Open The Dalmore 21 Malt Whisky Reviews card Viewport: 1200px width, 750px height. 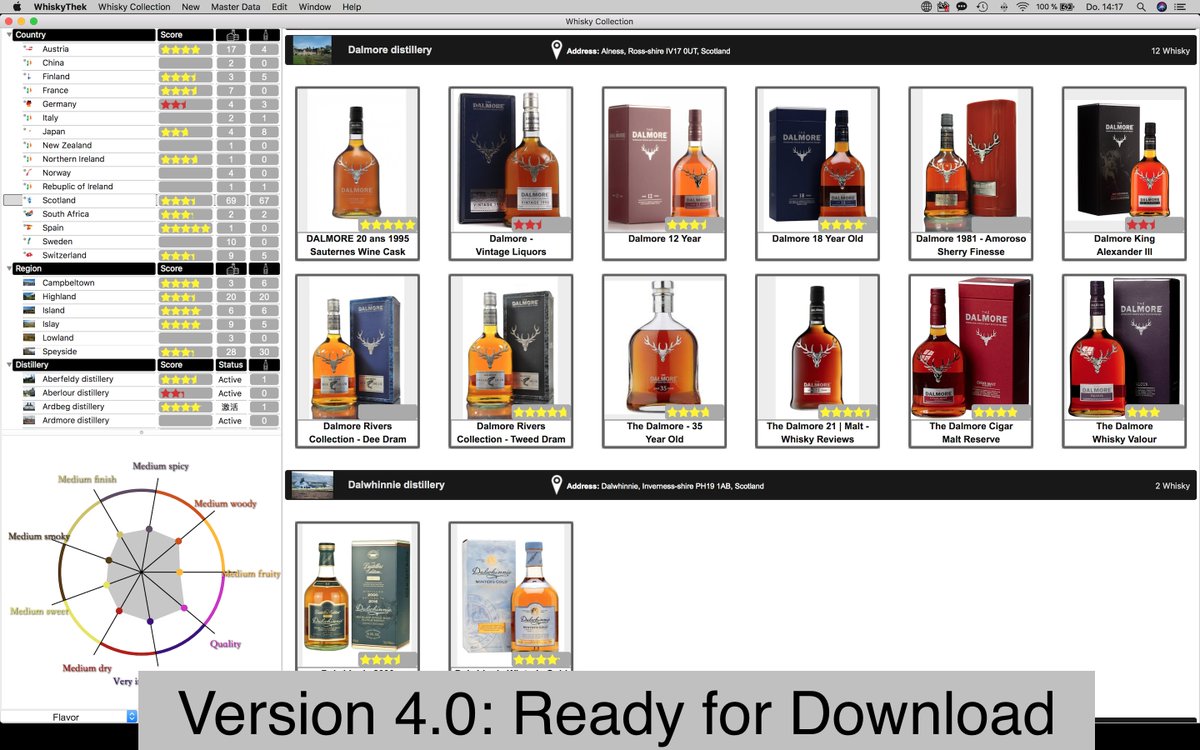click(817, 361)
